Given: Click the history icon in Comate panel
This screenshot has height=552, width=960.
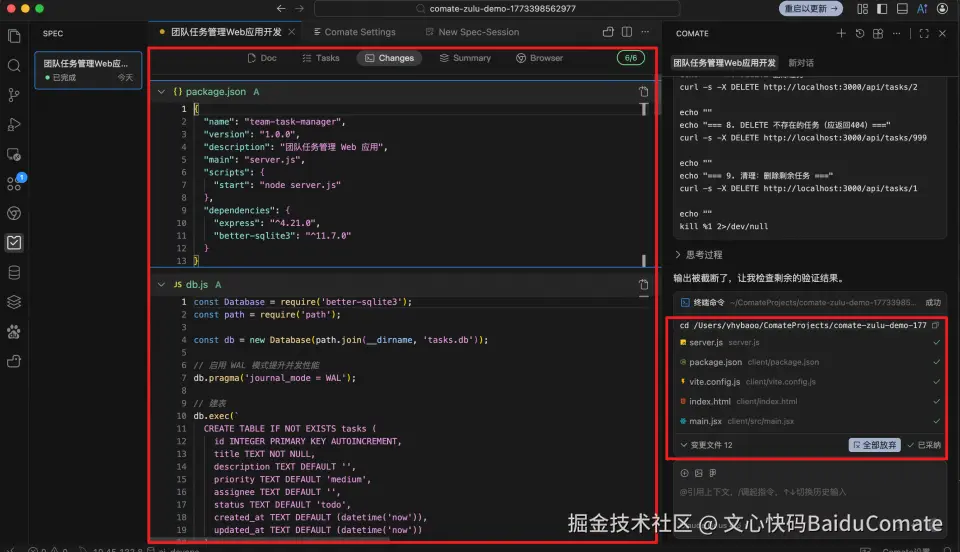Looking at the screenshot, I should (x=859, y=33).
